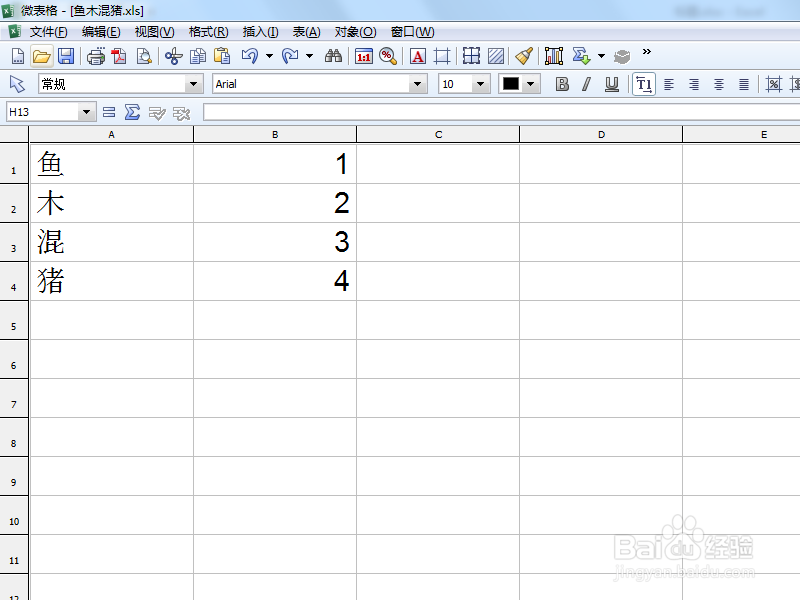
Task: Open Find with the binoculars icon
Action: point(333,56)
